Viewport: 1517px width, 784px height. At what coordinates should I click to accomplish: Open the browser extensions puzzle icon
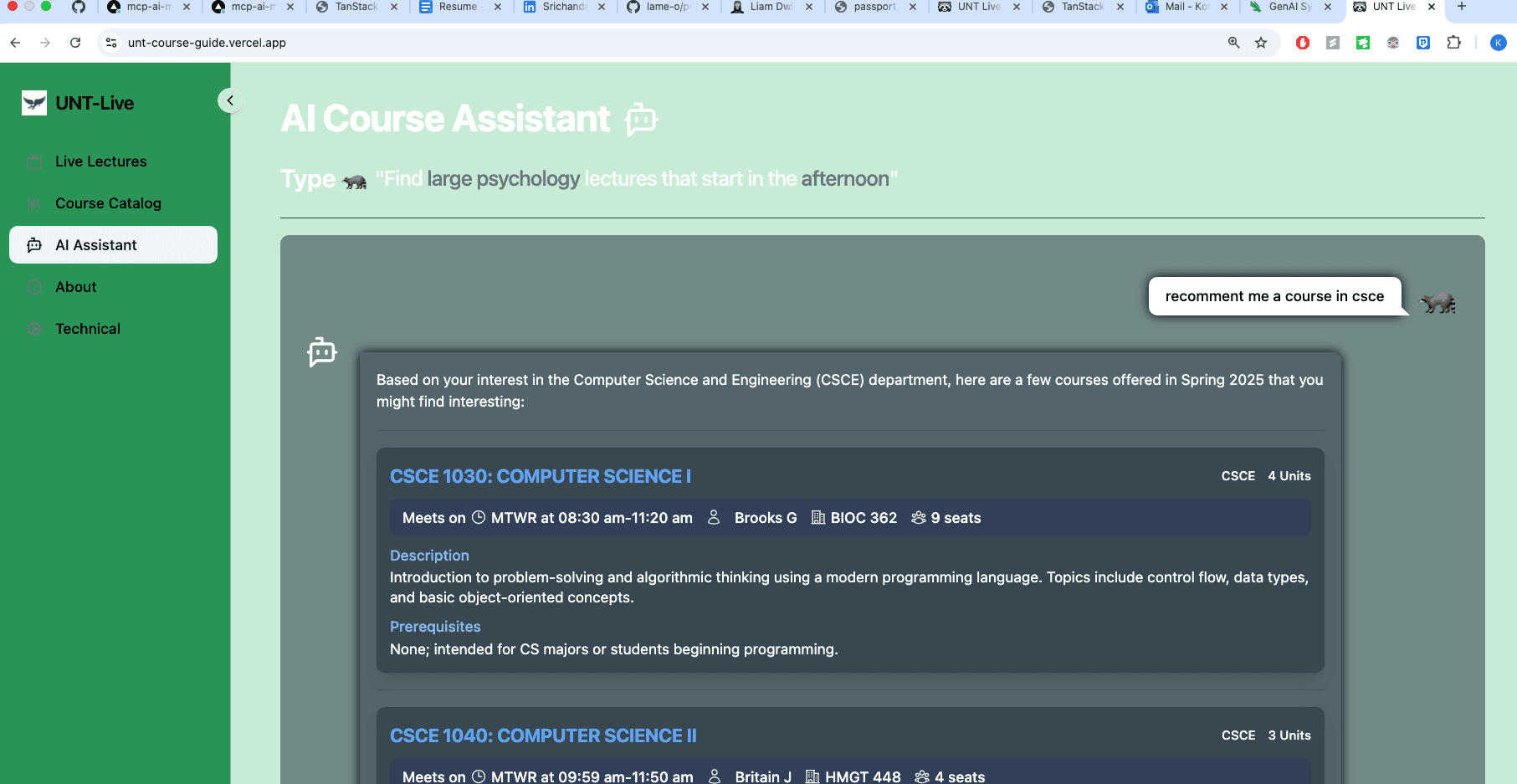pos(1454,43)
